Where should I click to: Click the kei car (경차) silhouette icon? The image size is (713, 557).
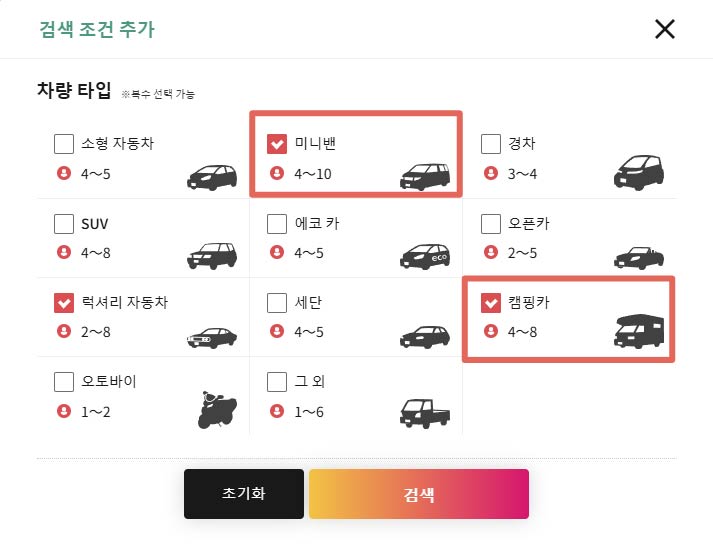(x=639, y=173)
